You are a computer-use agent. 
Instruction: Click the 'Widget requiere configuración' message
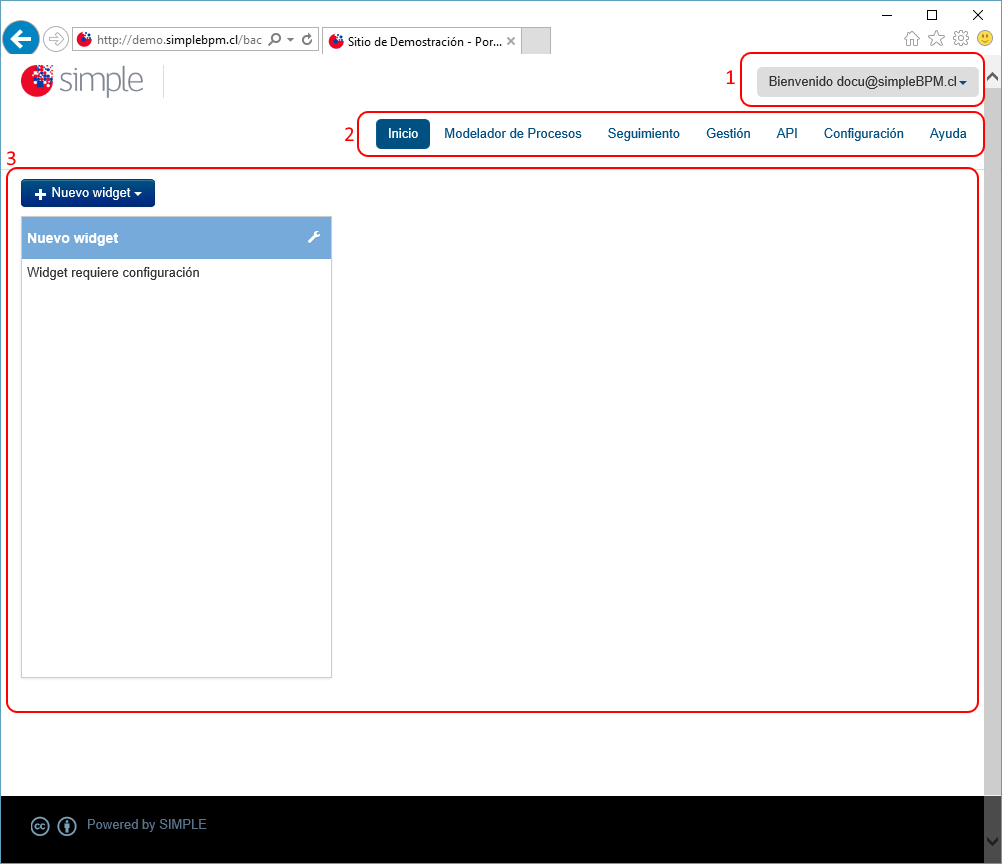113,272
